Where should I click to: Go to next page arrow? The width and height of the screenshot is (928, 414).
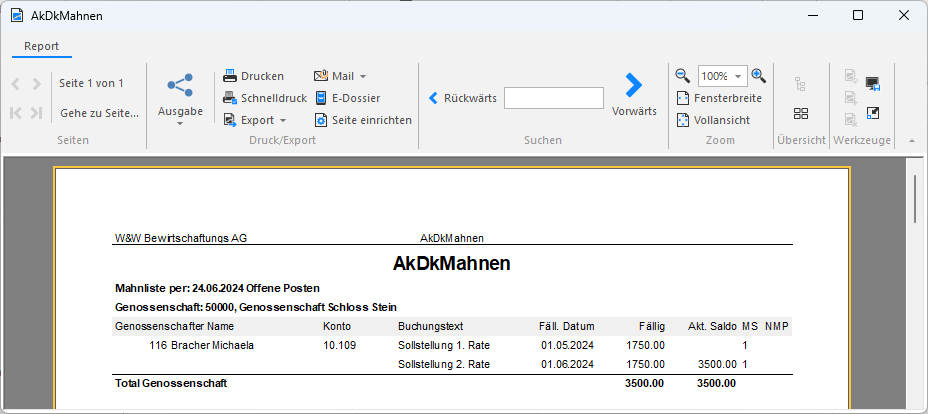pos(37,85)
